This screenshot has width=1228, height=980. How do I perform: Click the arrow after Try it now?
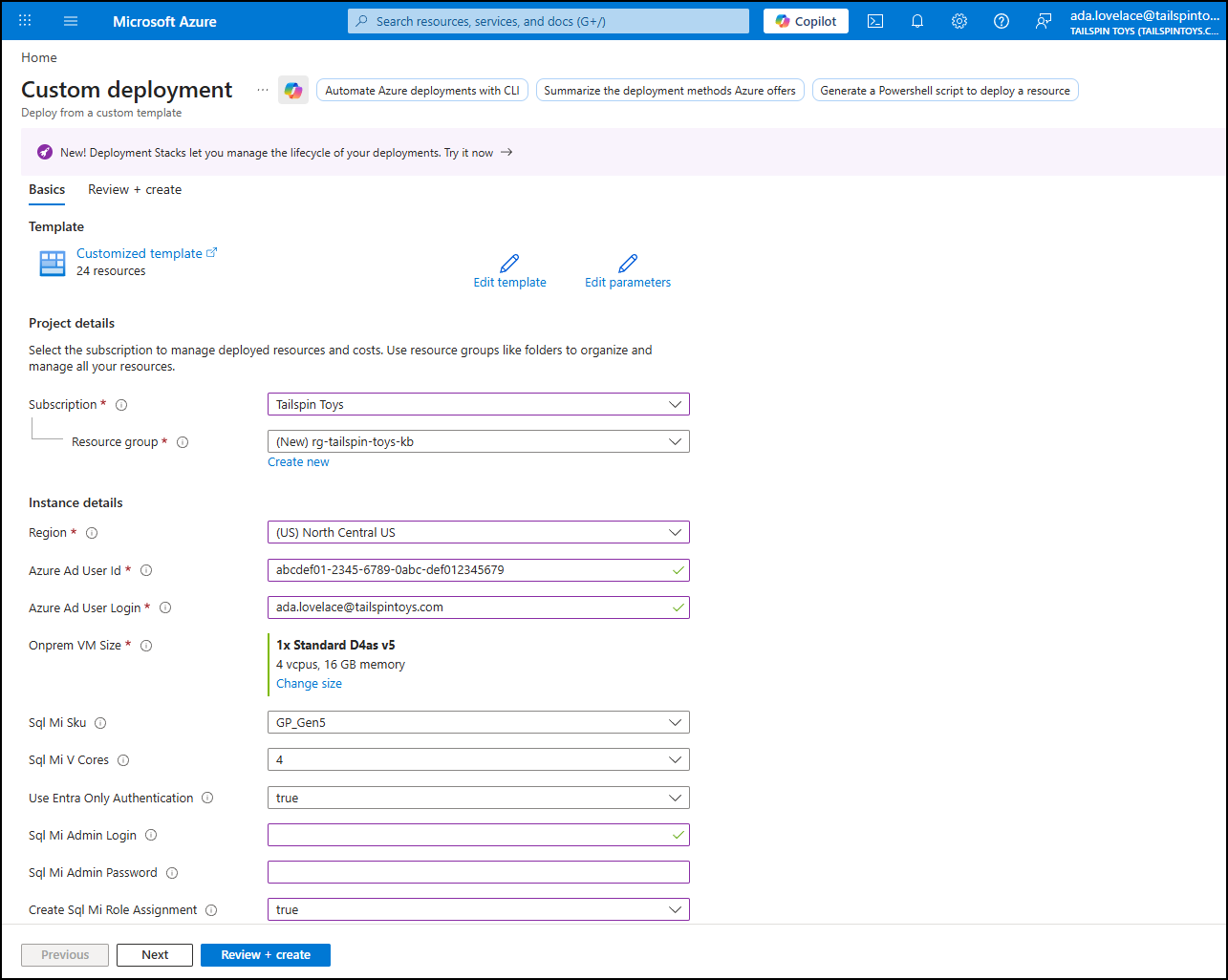(506, 152)
